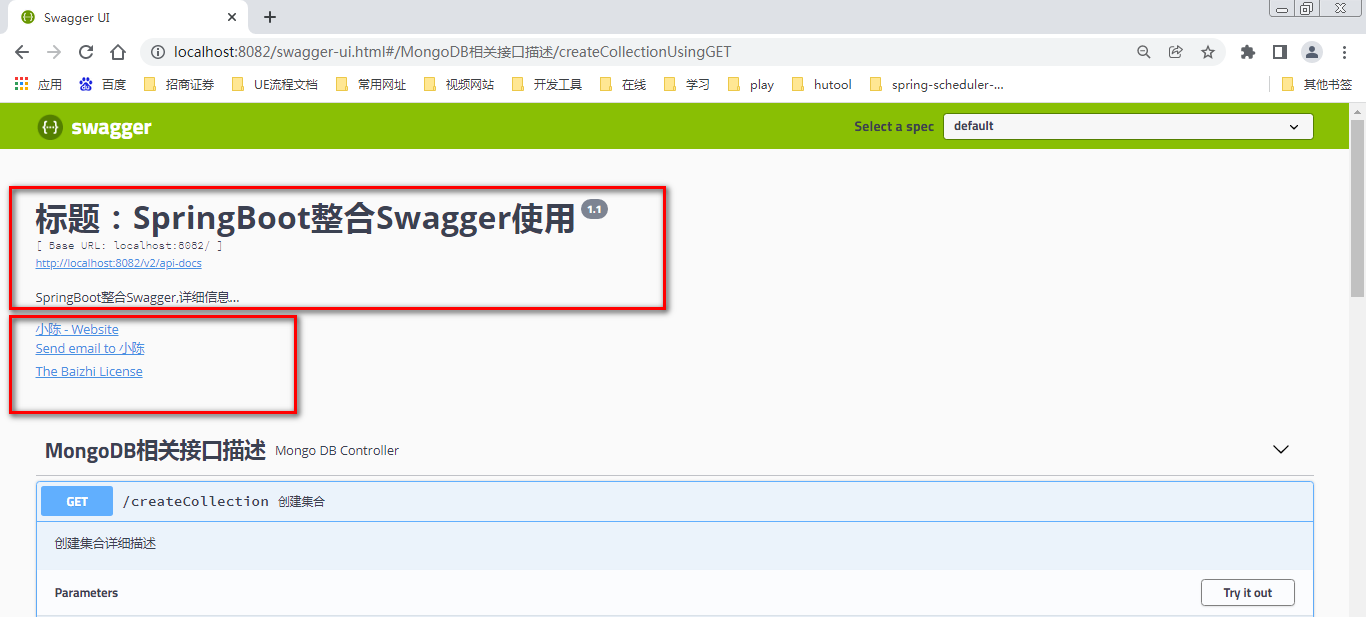Image resolution: width=1366 pixels, height=617 pixels.
Task: Open the 在线 bookmark folder
Action: click(x=622, y=85)
